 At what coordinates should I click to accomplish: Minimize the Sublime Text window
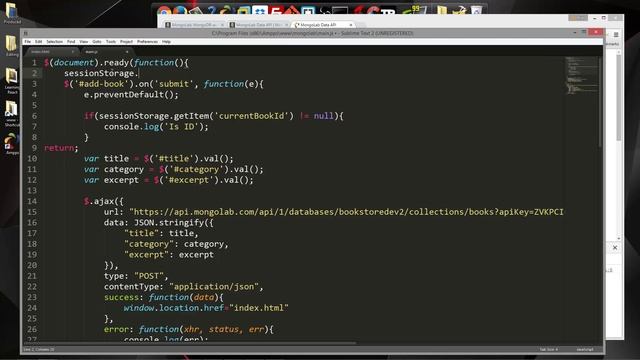tap(575, 32)
